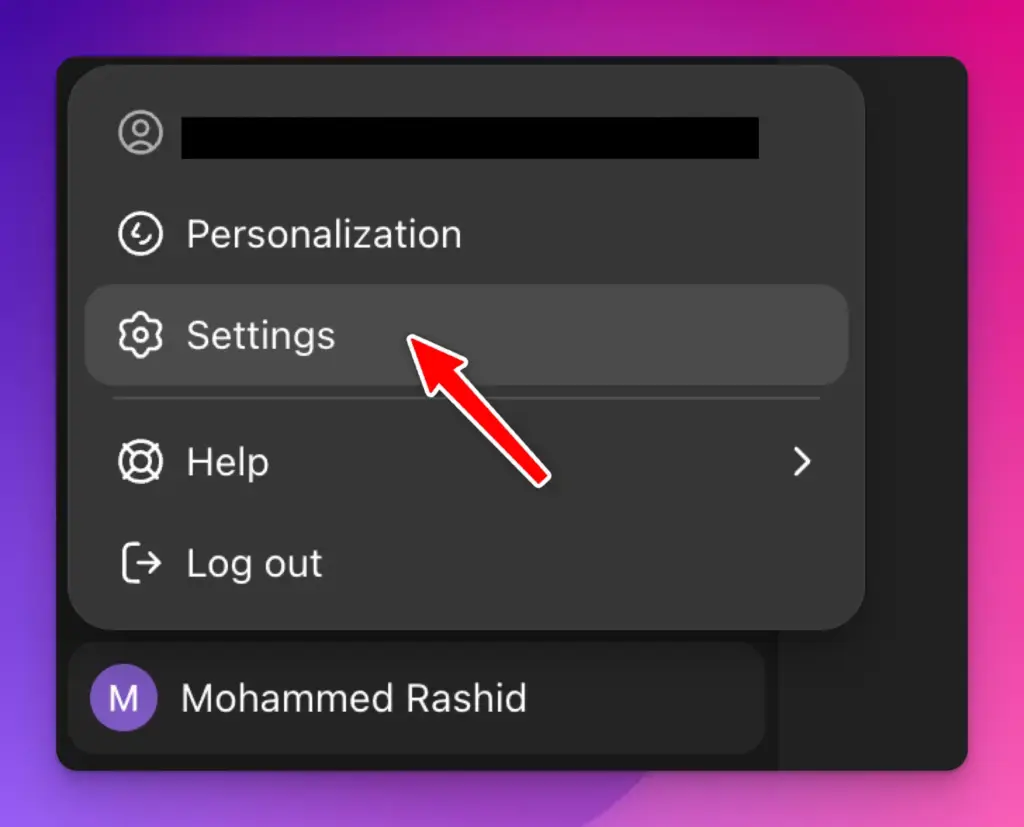The width and height of the screenshot is (1024, 827).
Task: Click the Personalization smiley-clock icon
Action: coord(140,233)
